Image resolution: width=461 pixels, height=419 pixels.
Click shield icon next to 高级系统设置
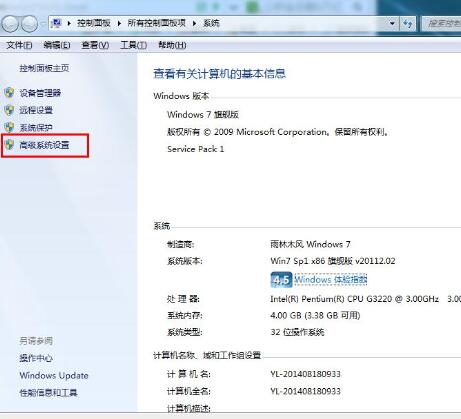[9, 145]
